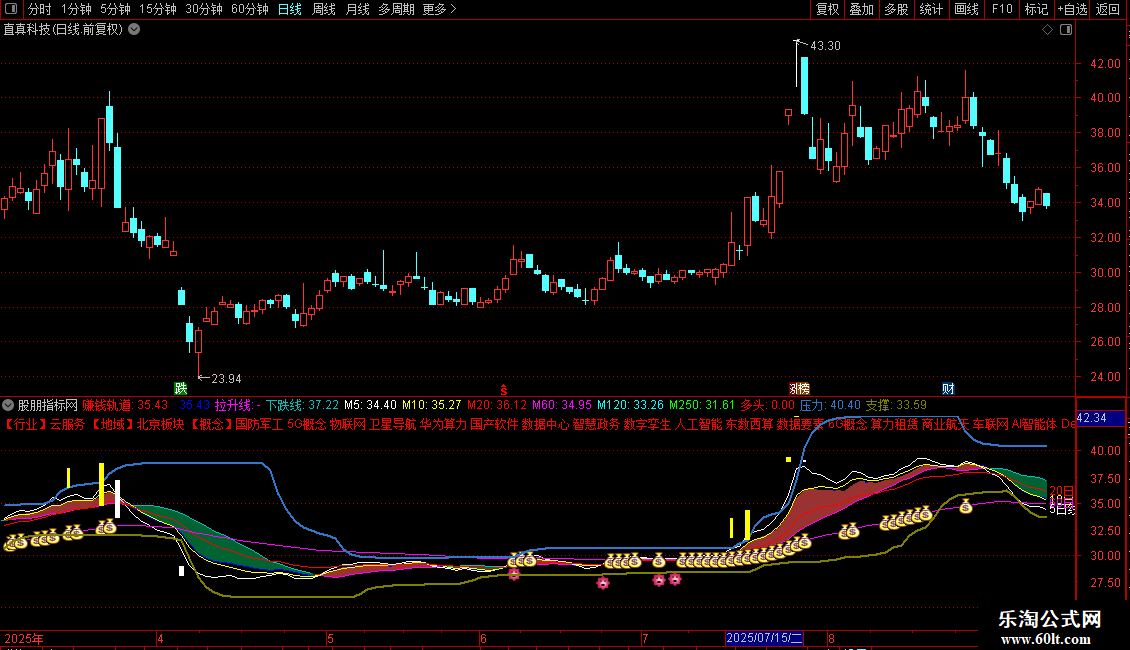The width and height of the screenshot is (1130, 650).
Task: Click the 国产软件 concept link
Action: coord(494,424)
